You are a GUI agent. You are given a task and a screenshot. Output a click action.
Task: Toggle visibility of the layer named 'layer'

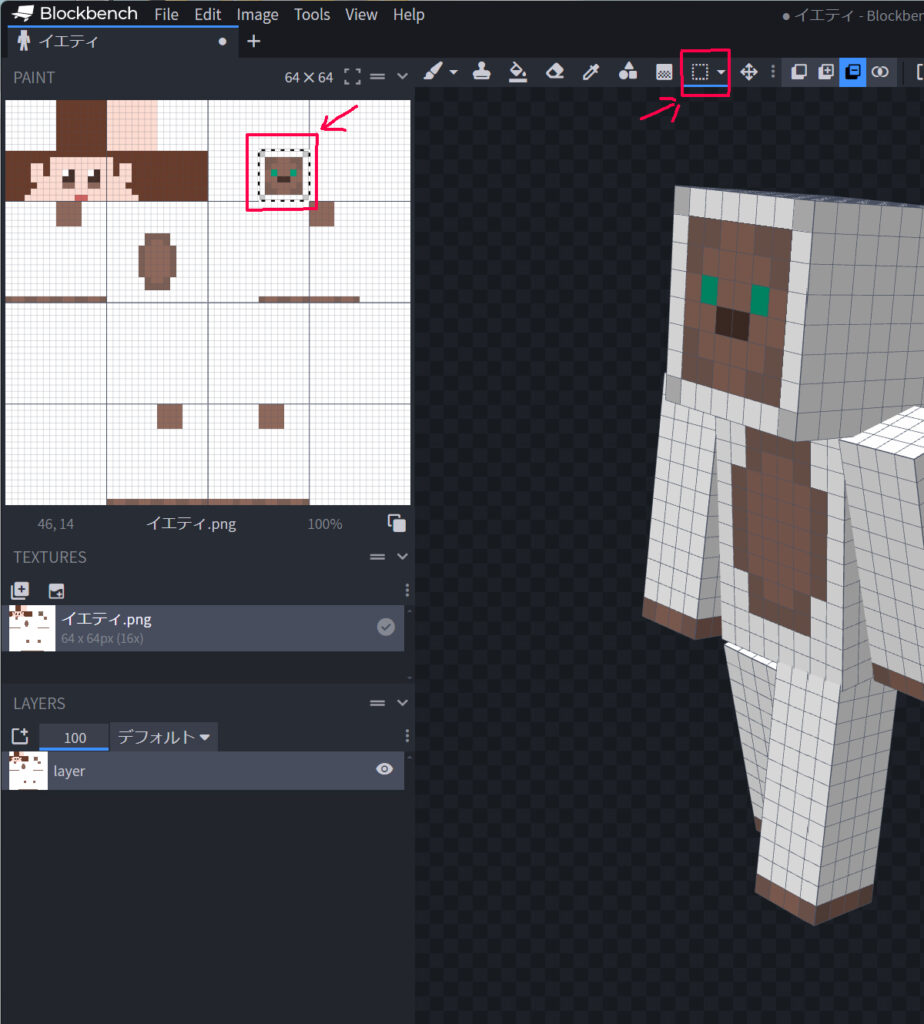(384, 769)
